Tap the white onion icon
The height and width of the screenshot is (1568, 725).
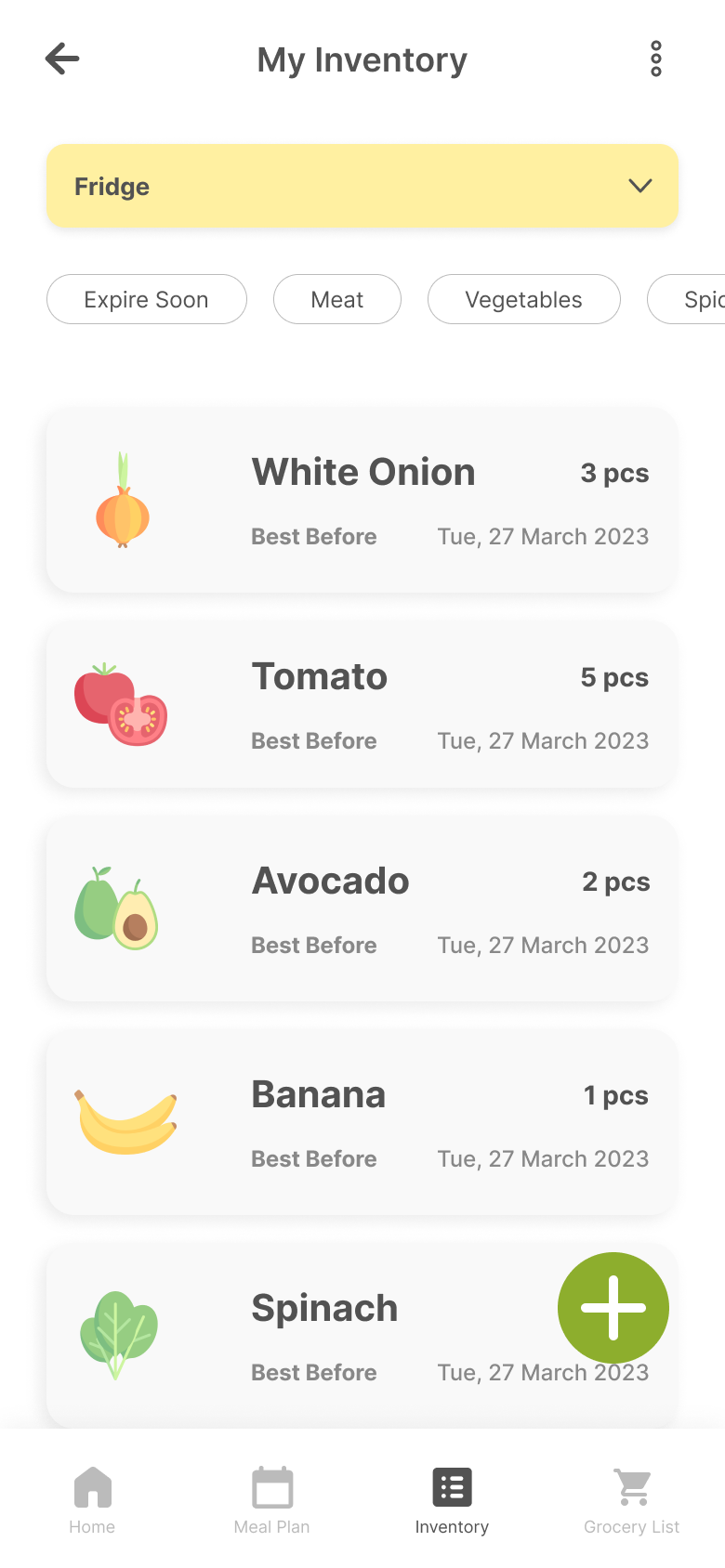[123, 500]
